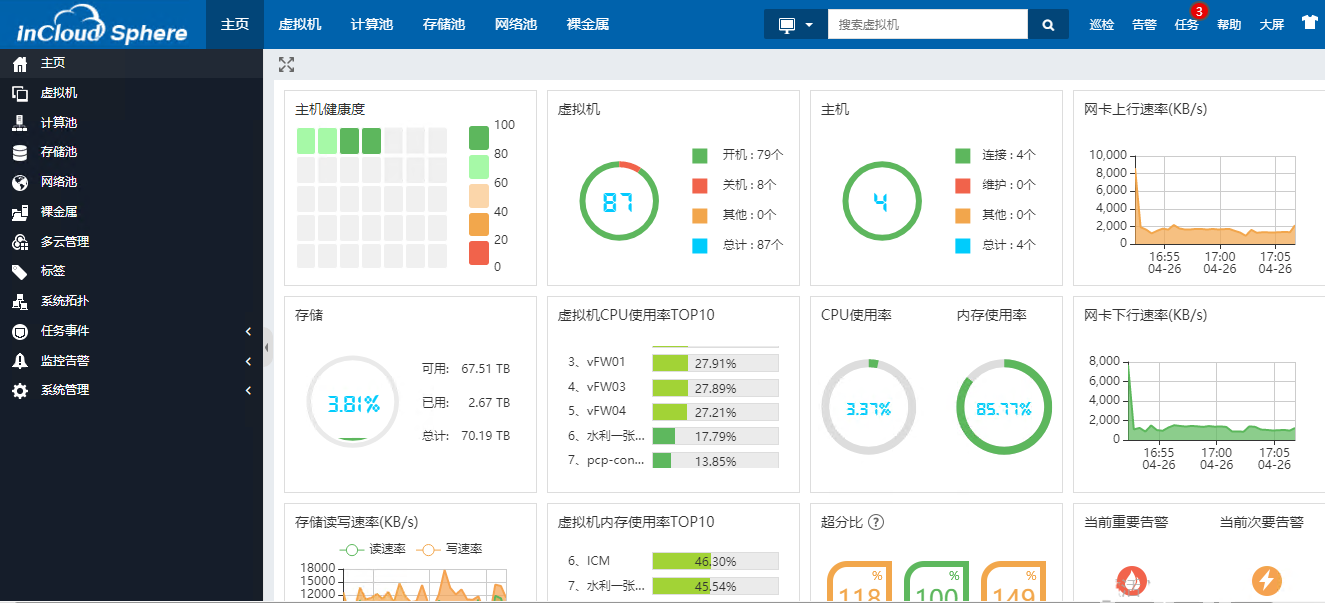Image resolution: width=1325 pixels, height=603 pixels.
Task: Click the 任务事件 icon in sidebar
Action: coord(19,331)
